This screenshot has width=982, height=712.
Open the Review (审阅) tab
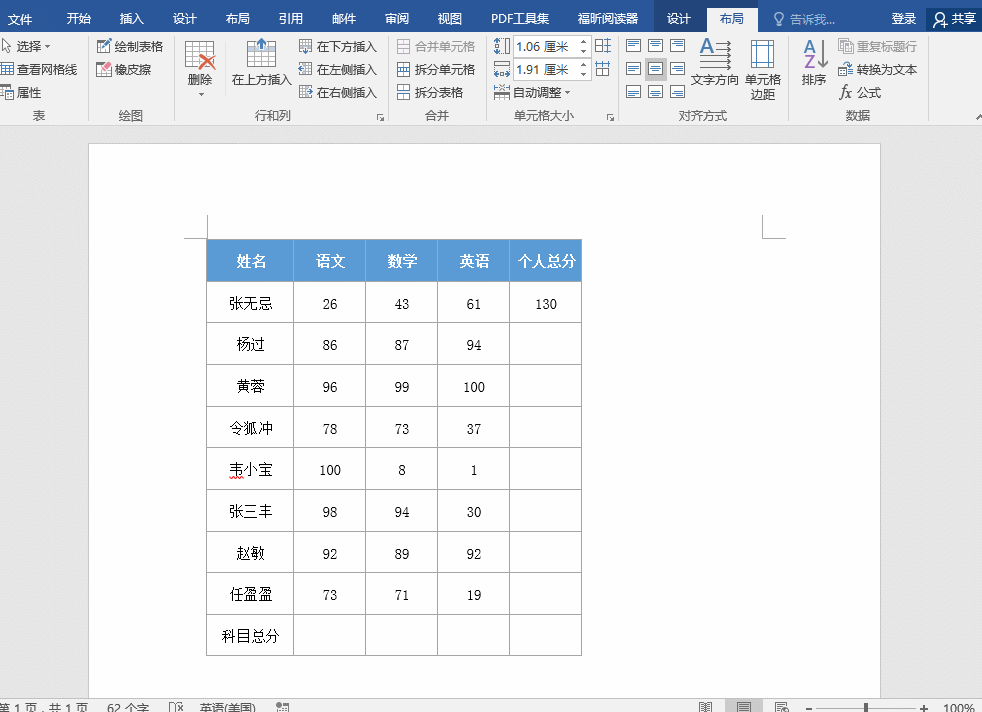point(397,19)
